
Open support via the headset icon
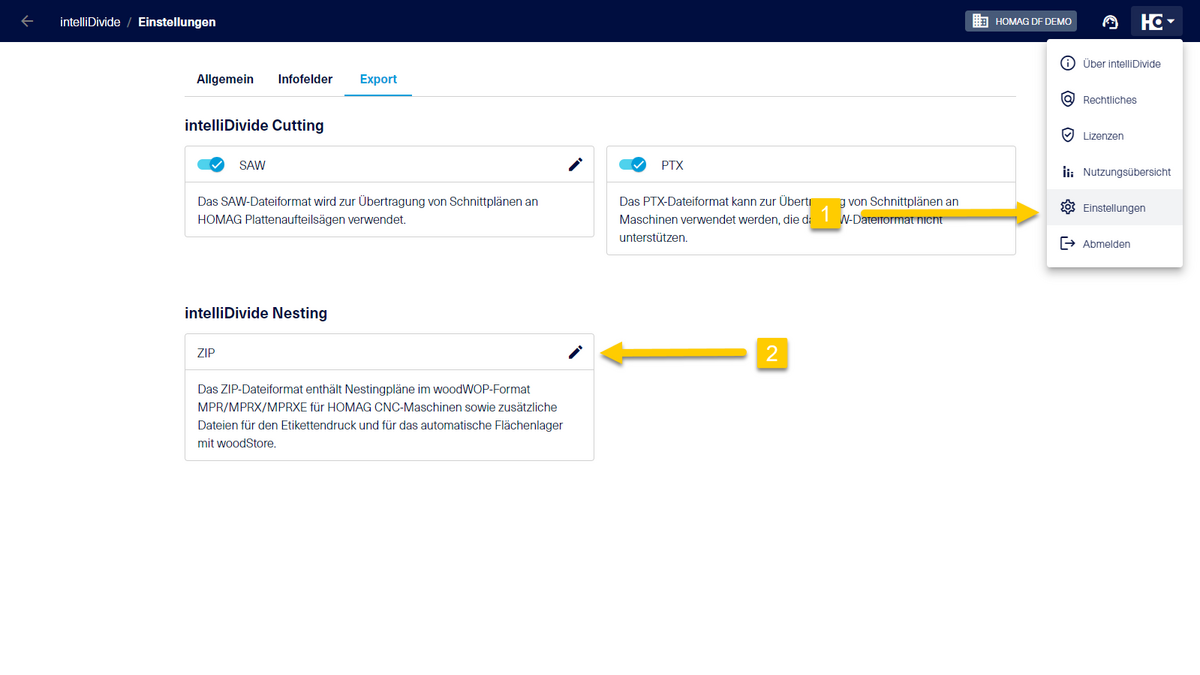[x=1110, y=21]
